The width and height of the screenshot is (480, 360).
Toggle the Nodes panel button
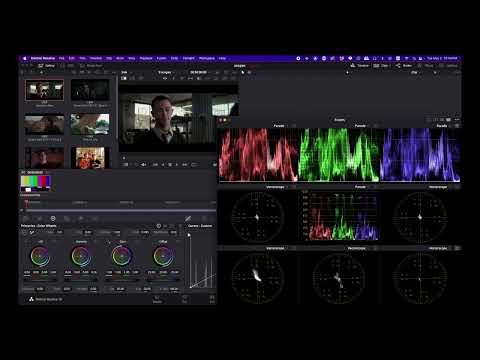point(404,66)
